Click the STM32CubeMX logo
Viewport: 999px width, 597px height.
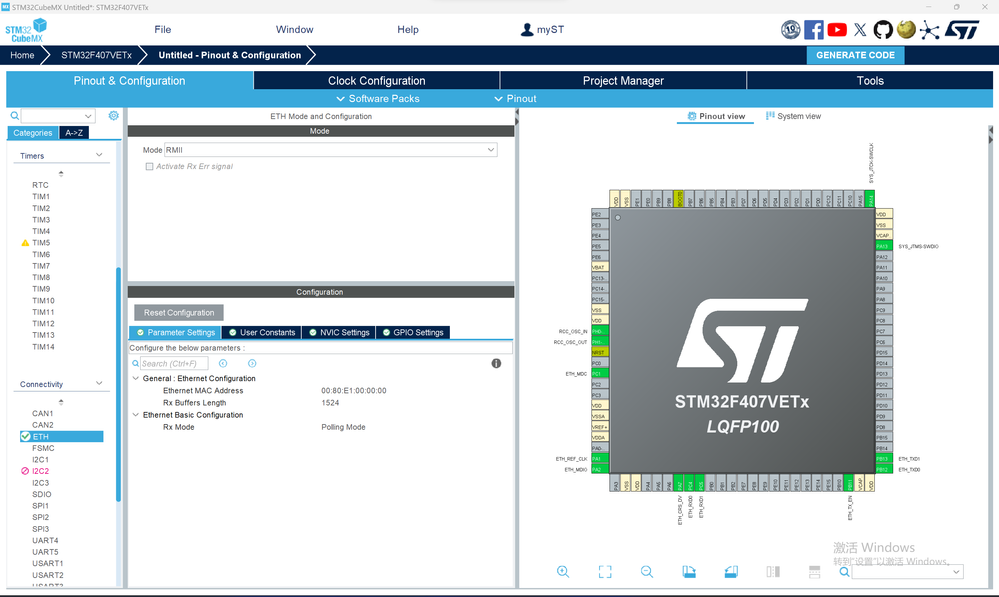[x=26, y=30]
